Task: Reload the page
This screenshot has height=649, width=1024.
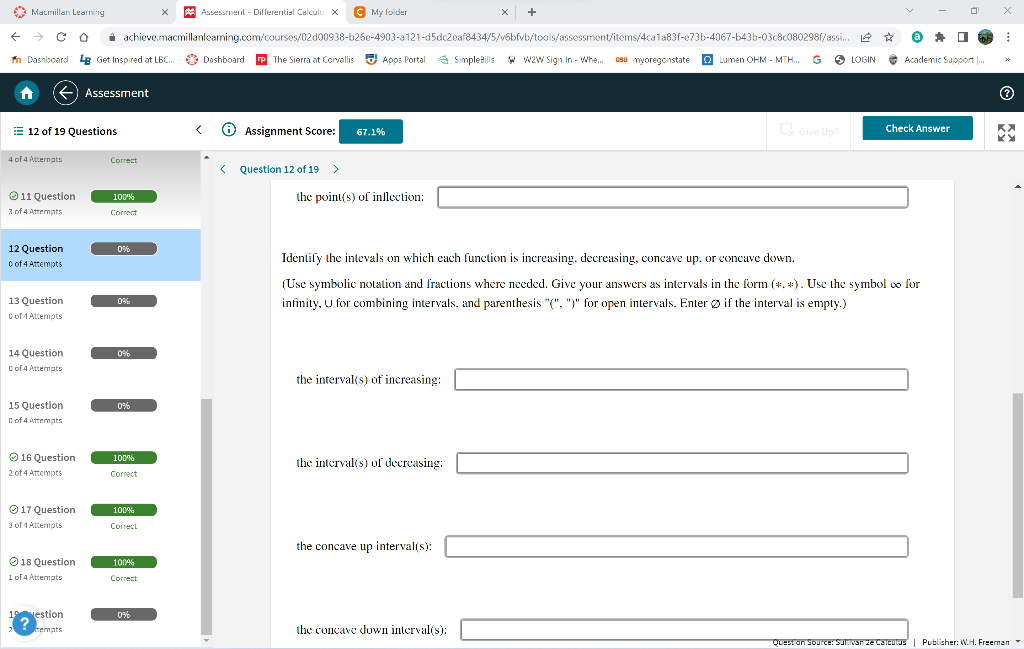Action: (61, 37)
